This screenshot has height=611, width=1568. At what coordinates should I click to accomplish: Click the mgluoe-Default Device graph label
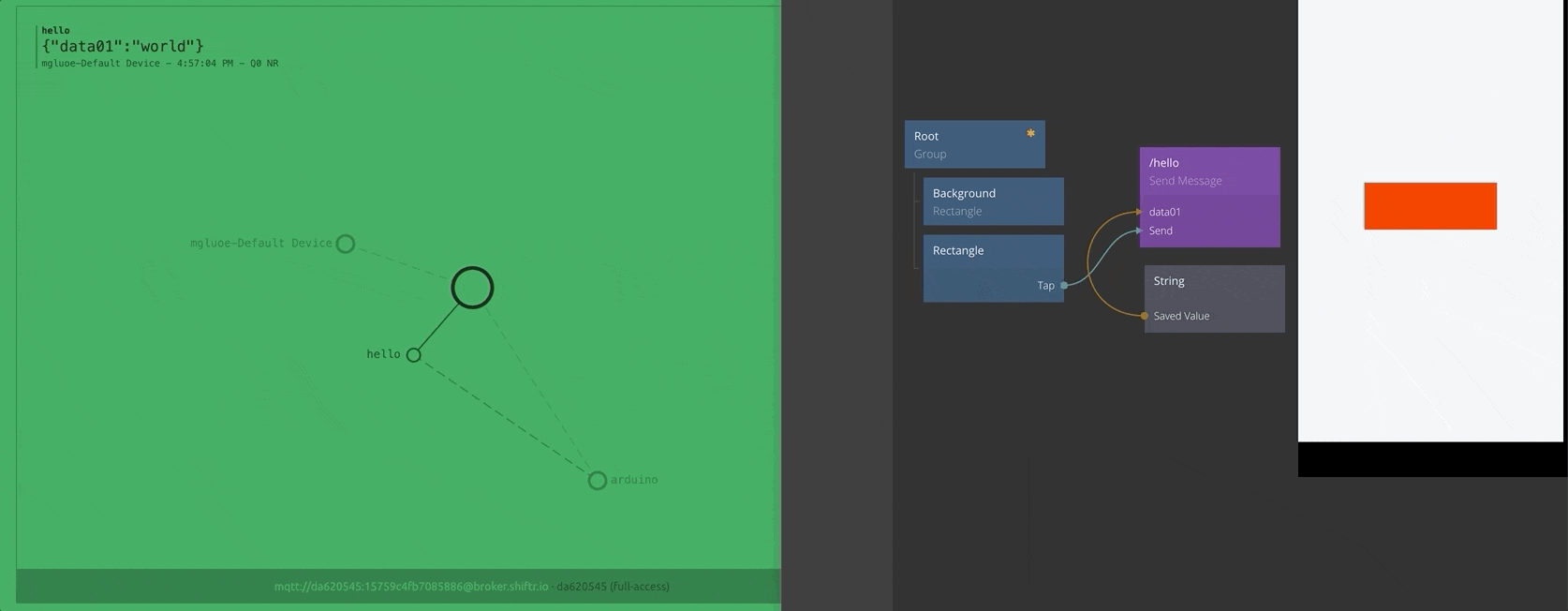point(260,243)
